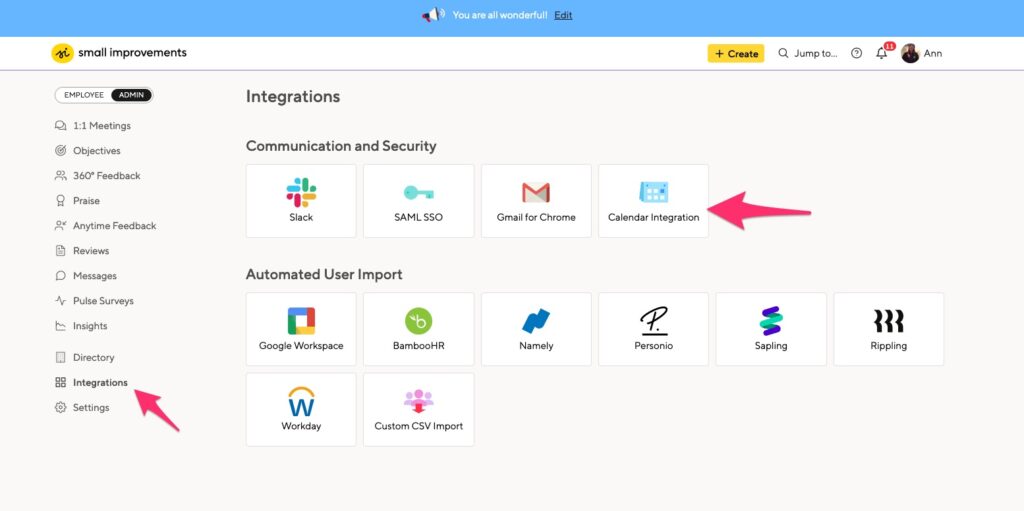Click the "You are all wonderful!" announcement
This screenshot has width=1024, height=511.
click(x=500, y=15)
